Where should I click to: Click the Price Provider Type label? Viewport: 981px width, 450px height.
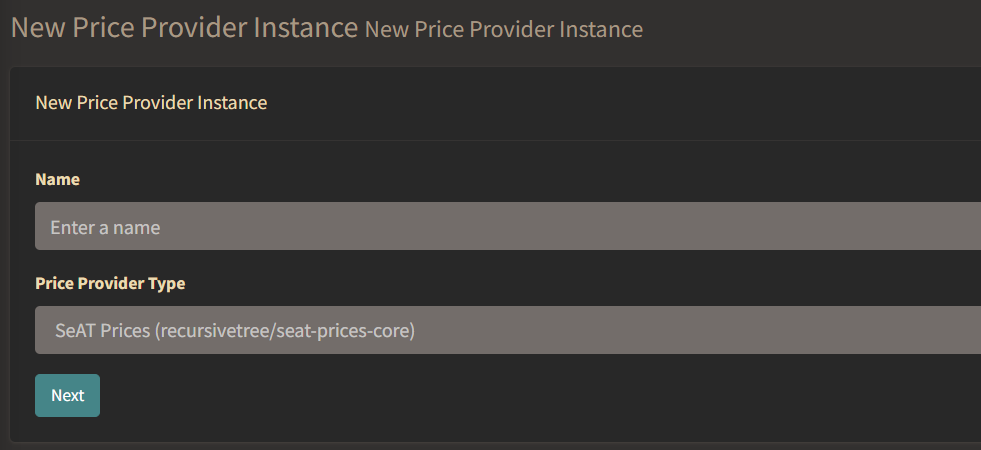110,283
